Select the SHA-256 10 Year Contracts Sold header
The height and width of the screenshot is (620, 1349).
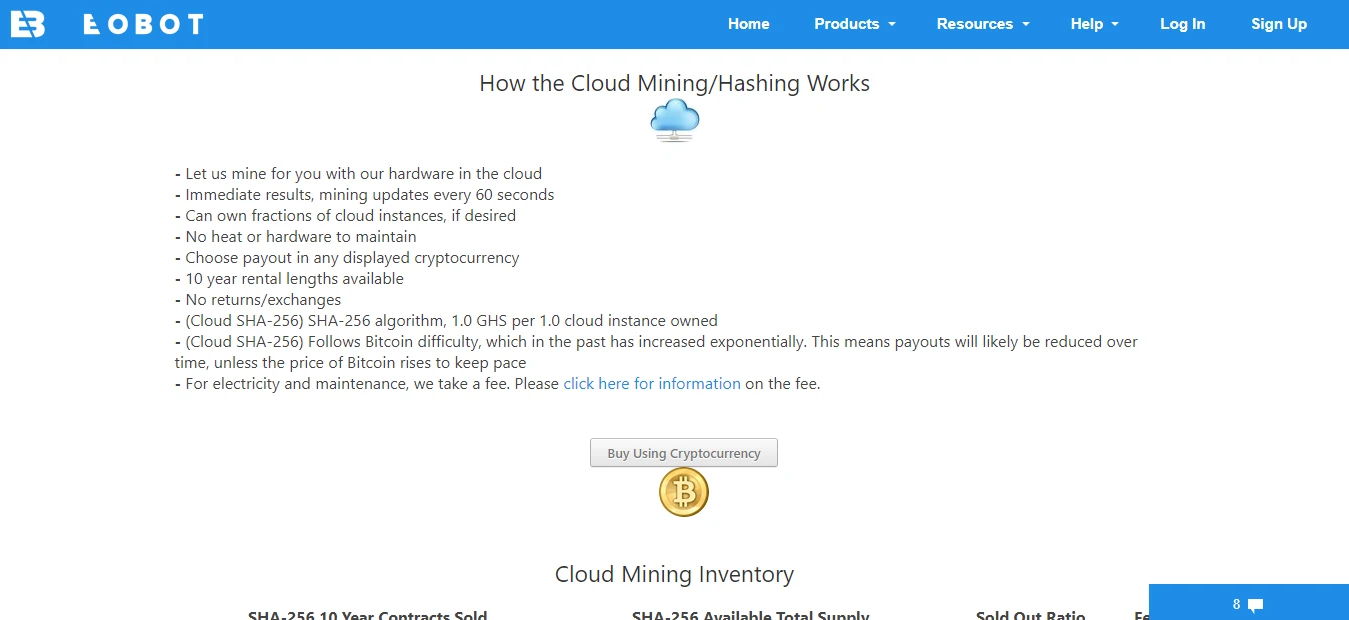coord(367,614)
